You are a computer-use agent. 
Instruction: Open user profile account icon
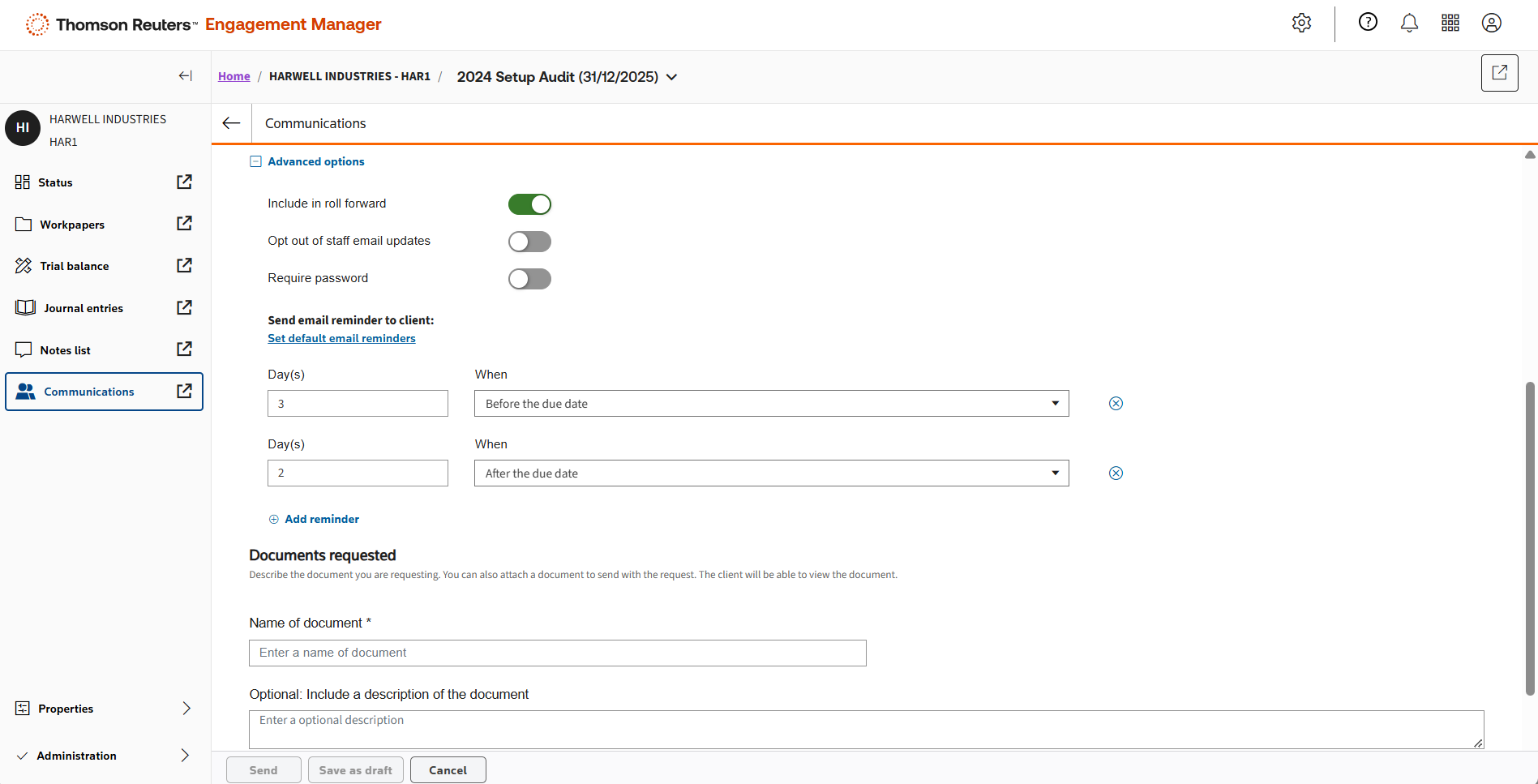[x=1491, y=24]
